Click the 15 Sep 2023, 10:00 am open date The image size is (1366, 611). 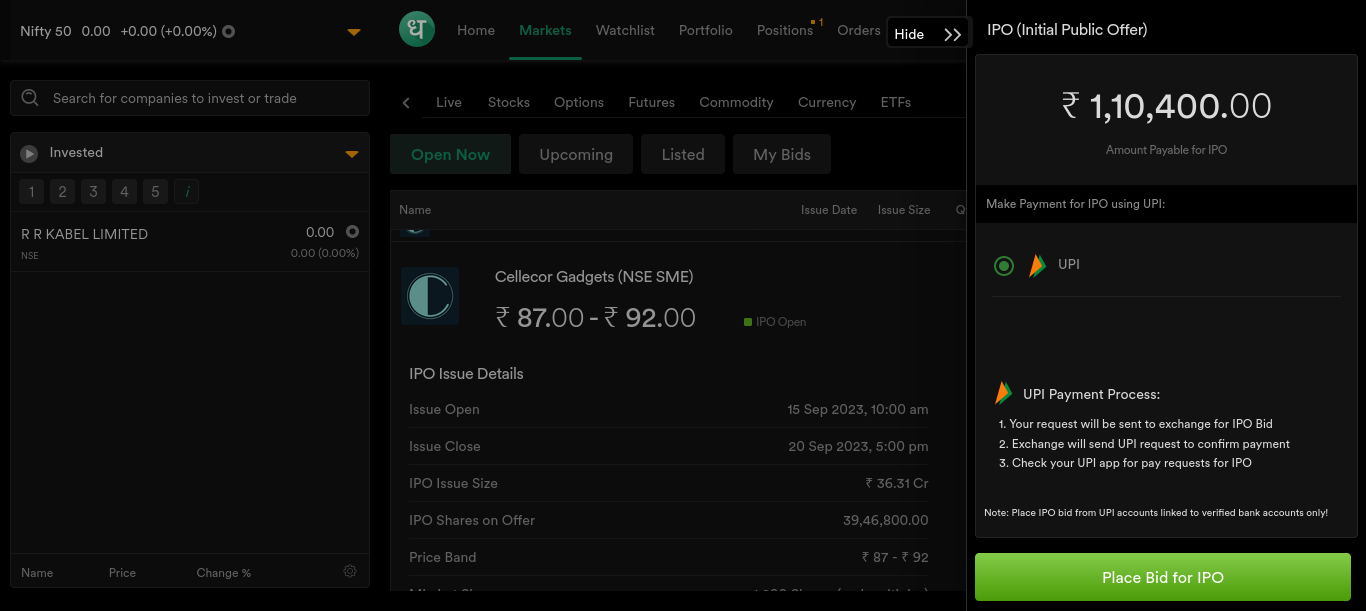[858, 409]
